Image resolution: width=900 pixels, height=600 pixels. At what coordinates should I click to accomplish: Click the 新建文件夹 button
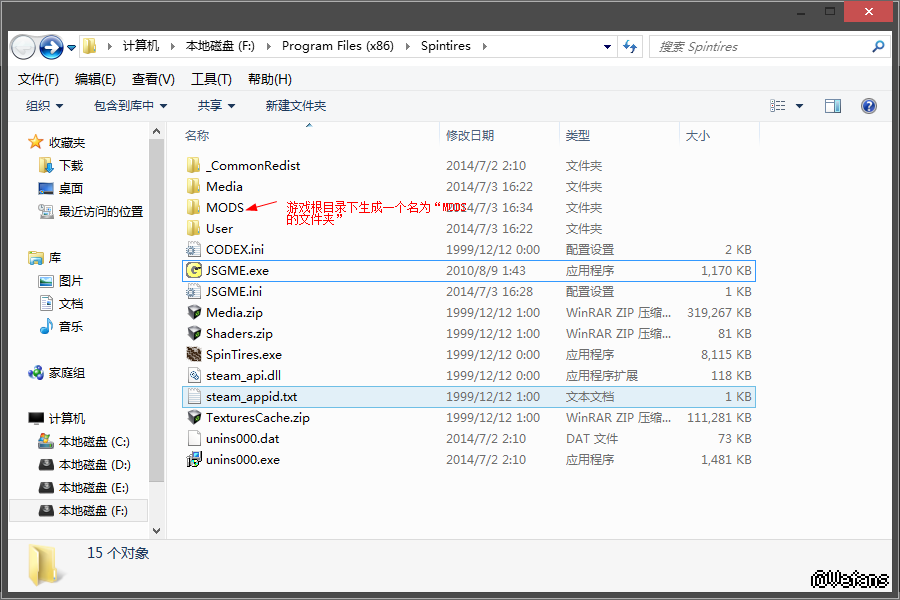click(296, 106)
